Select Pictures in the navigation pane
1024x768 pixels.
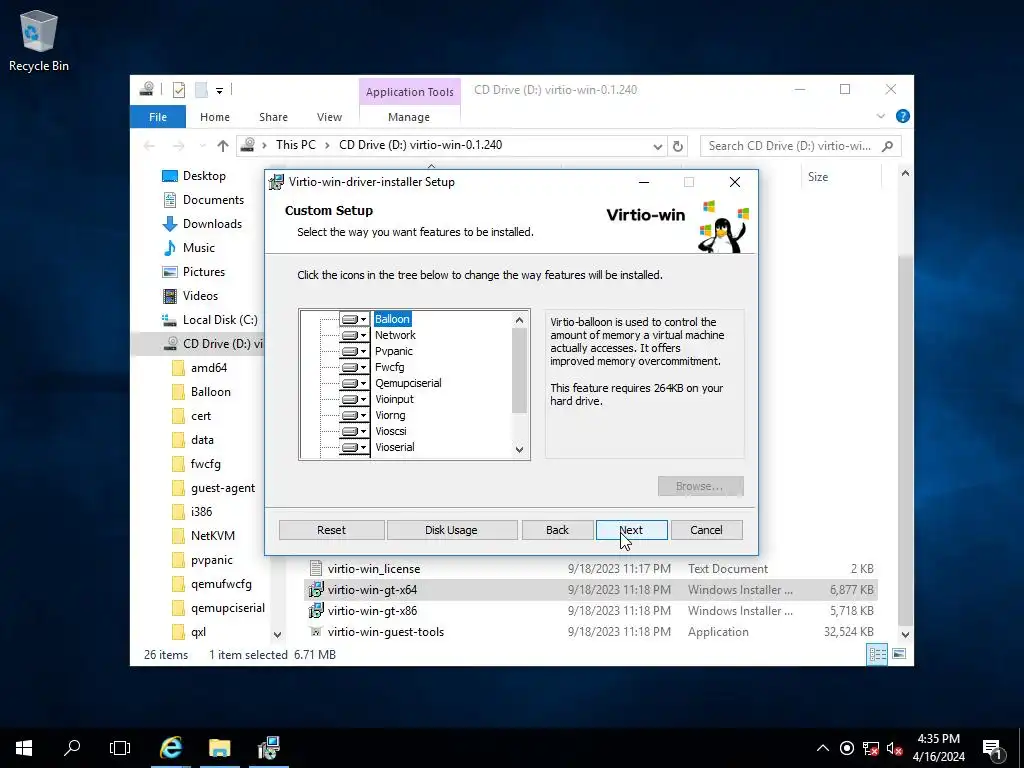click(x=204, y=272)
